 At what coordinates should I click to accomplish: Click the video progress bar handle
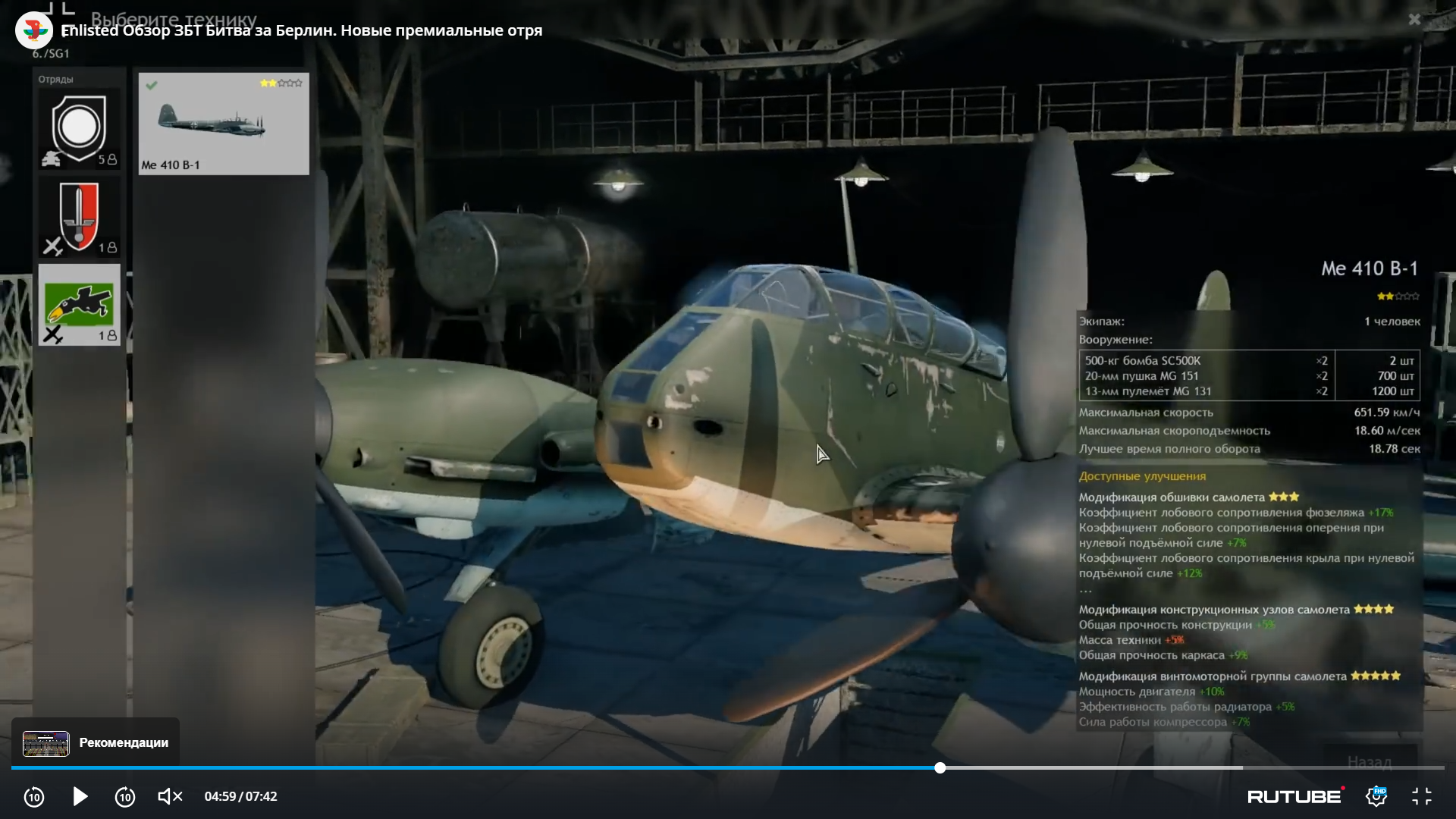(940, 768)
